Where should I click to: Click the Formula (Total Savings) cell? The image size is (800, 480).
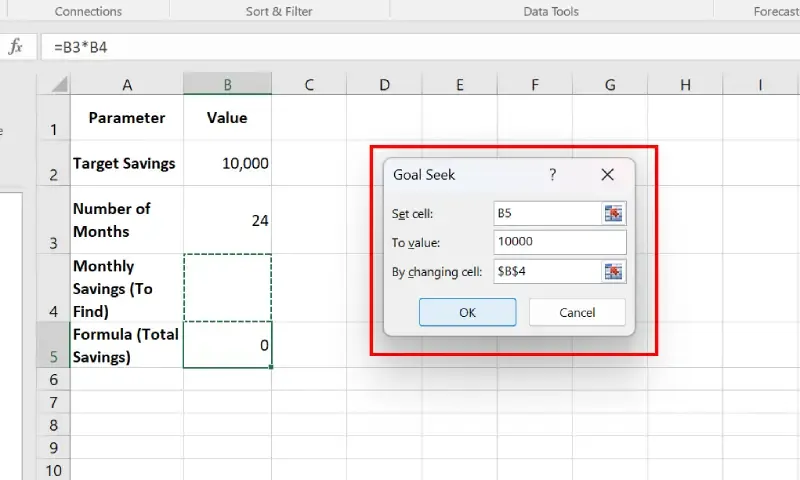point(127,345)
